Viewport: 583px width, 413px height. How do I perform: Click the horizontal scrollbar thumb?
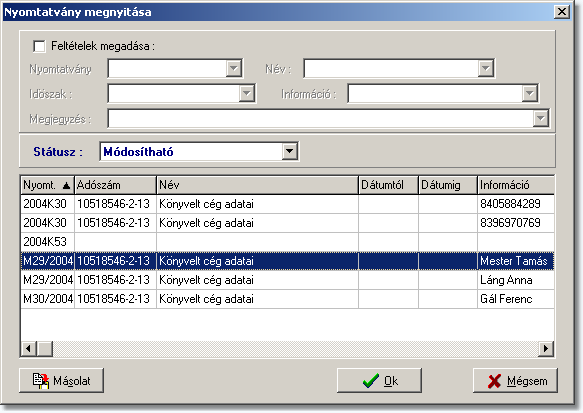[45, 349]
